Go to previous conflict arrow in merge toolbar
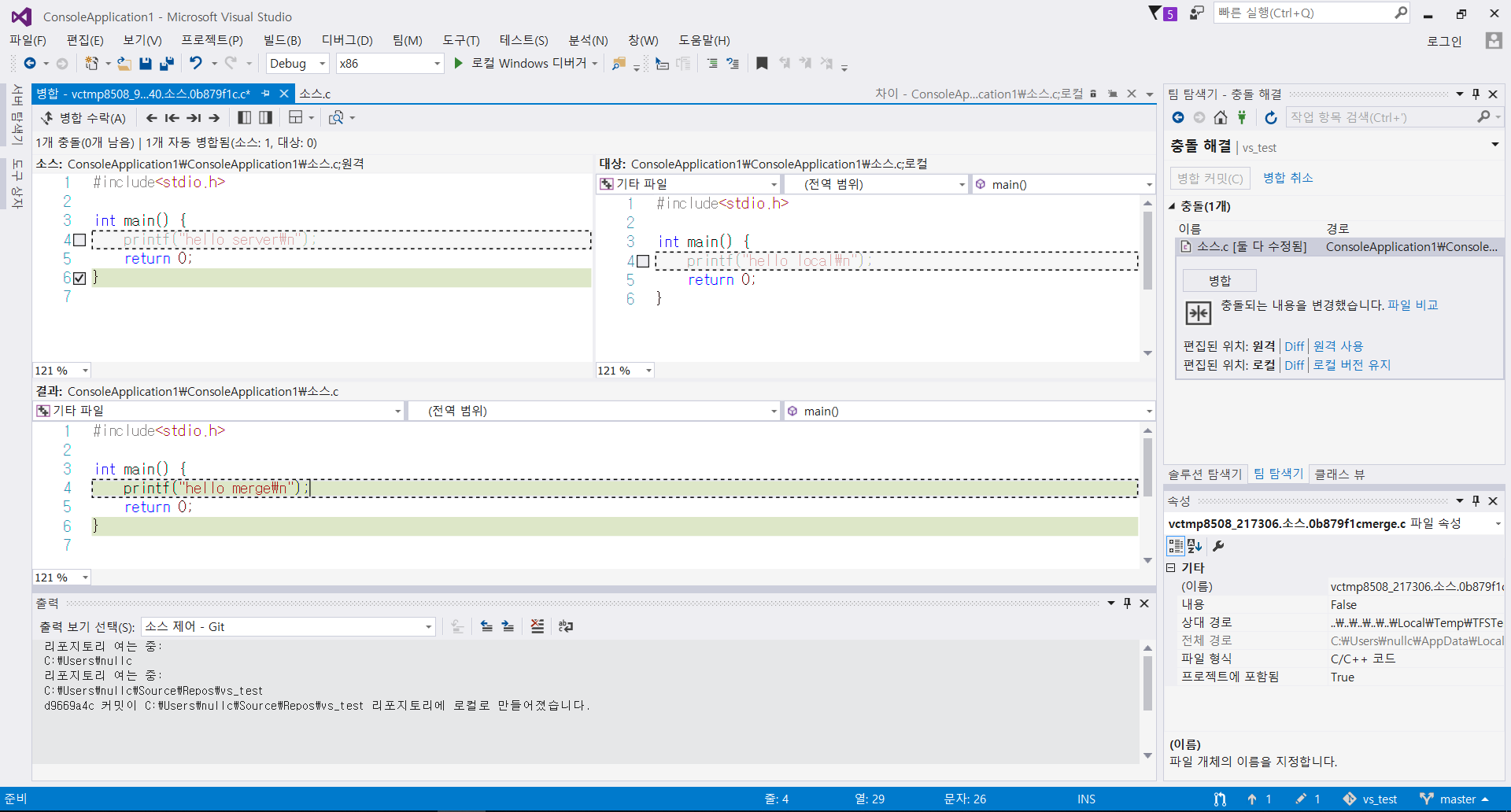 151,118
